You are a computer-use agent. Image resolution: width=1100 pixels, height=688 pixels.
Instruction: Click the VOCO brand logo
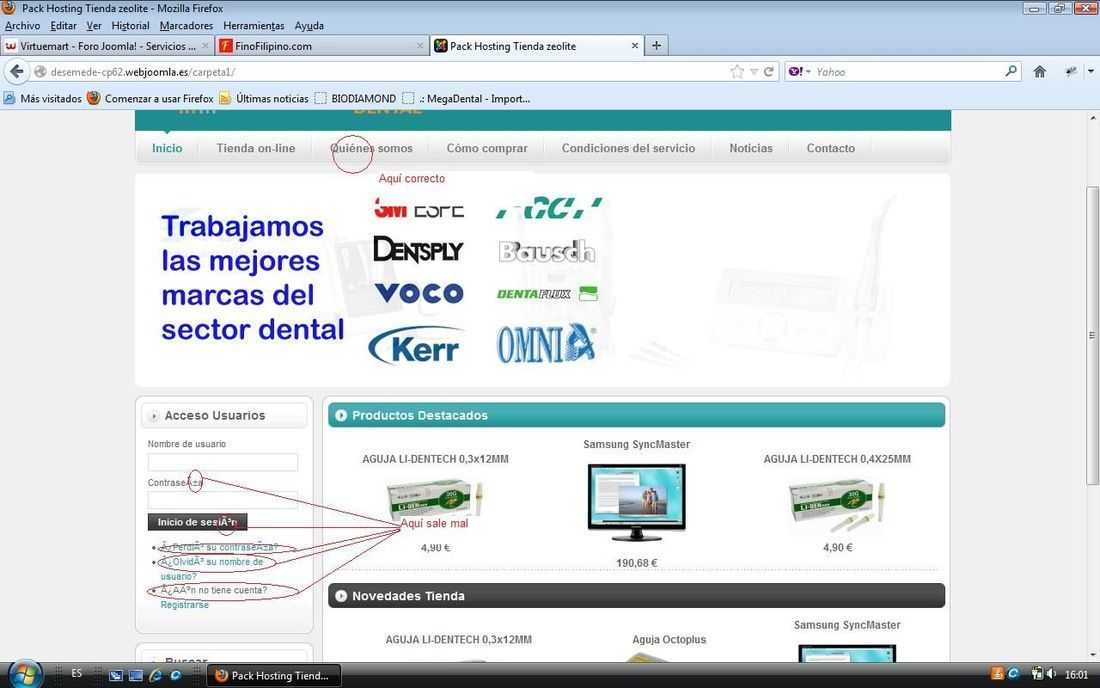(419, 292)
